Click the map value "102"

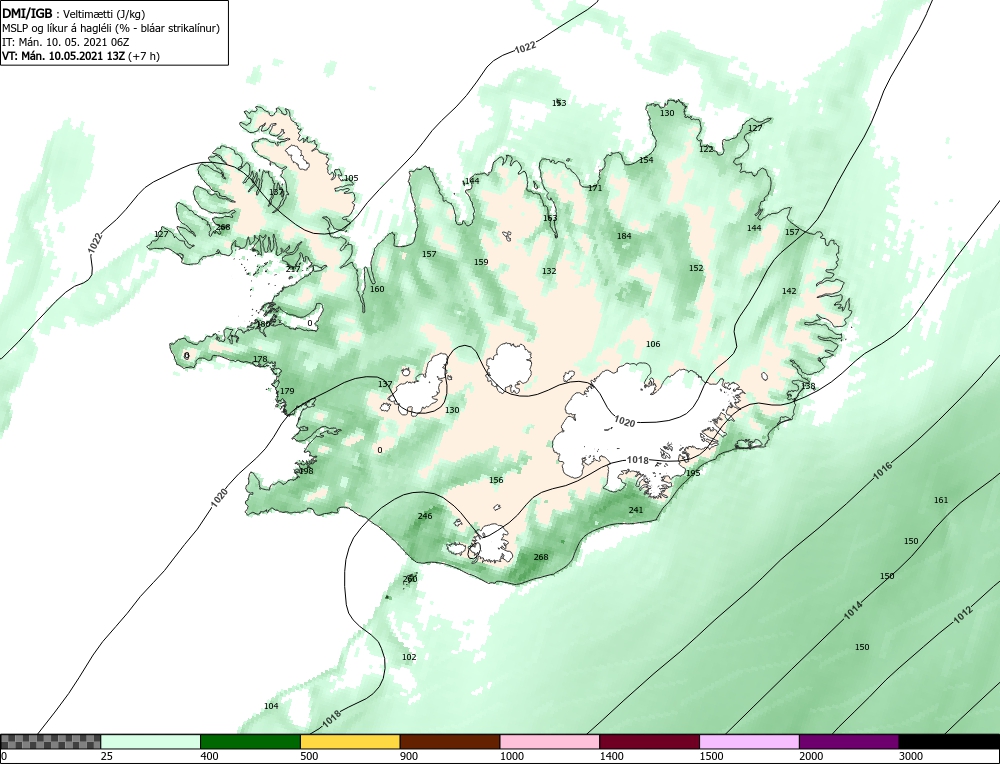pos(409,657)
